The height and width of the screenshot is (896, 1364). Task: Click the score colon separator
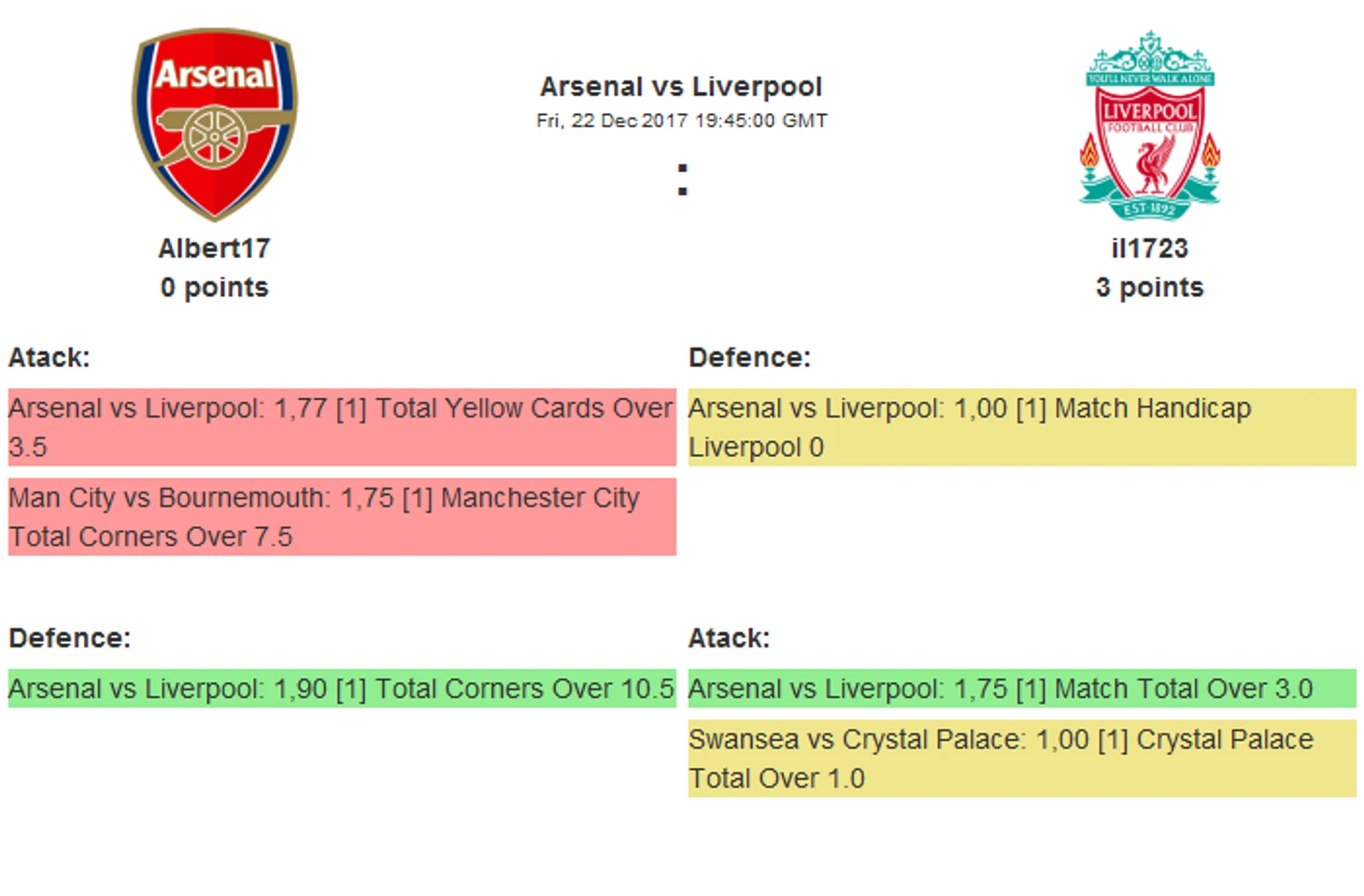point(683,179)
